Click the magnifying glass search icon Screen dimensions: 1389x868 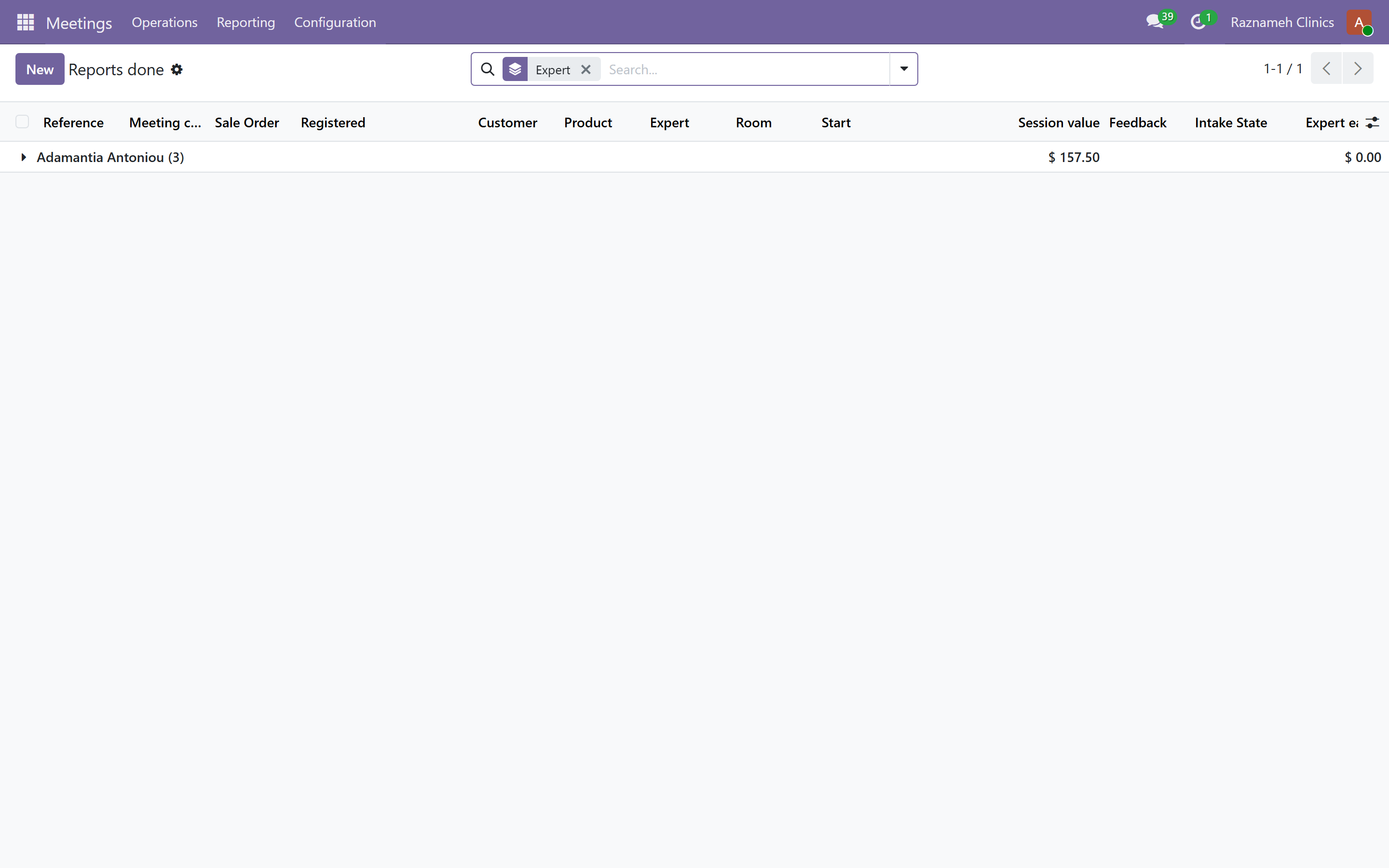coord(487,69)
